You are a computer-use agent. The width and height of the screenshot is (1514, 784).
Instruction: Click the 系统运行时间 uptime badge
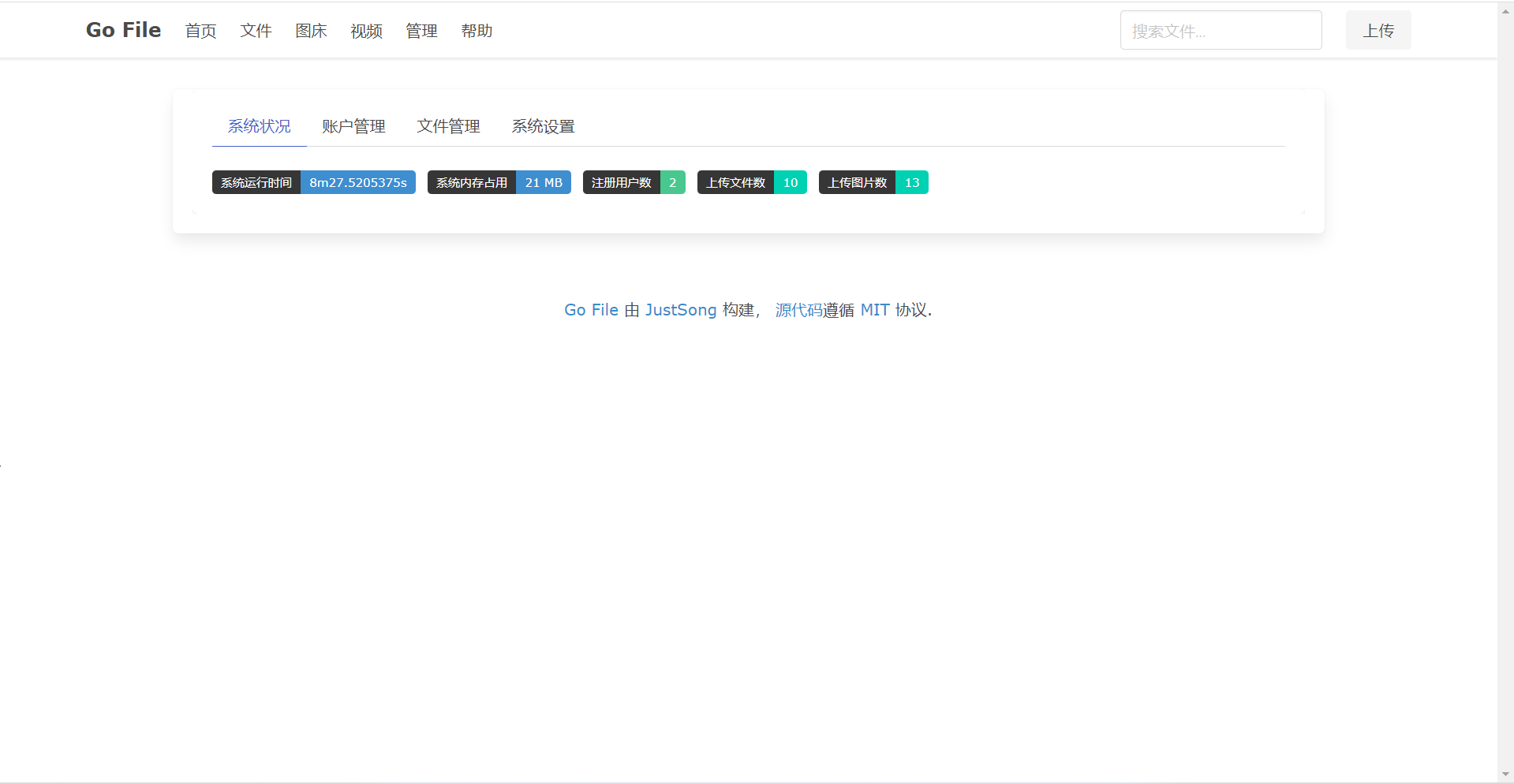pos(313,182)
